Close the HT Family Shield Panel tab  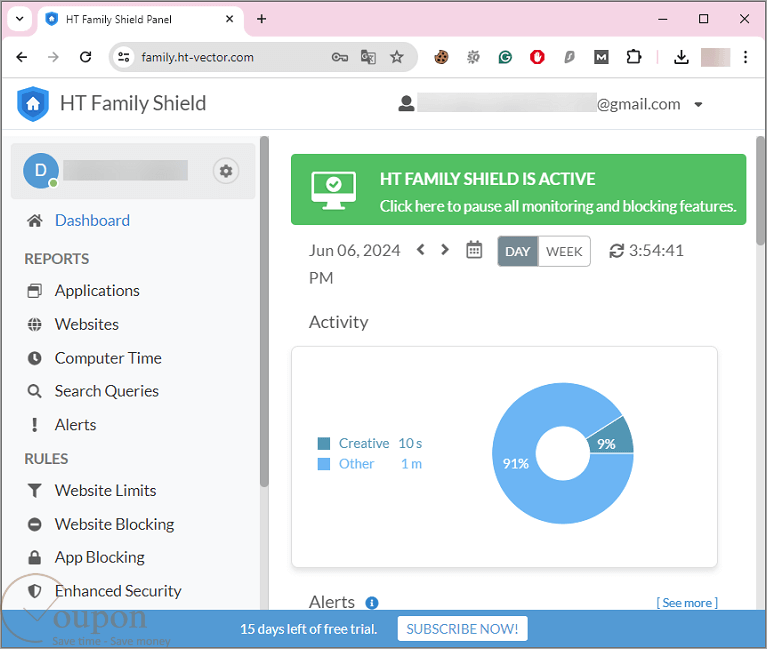pyautogui.click(x=229, y=19)
